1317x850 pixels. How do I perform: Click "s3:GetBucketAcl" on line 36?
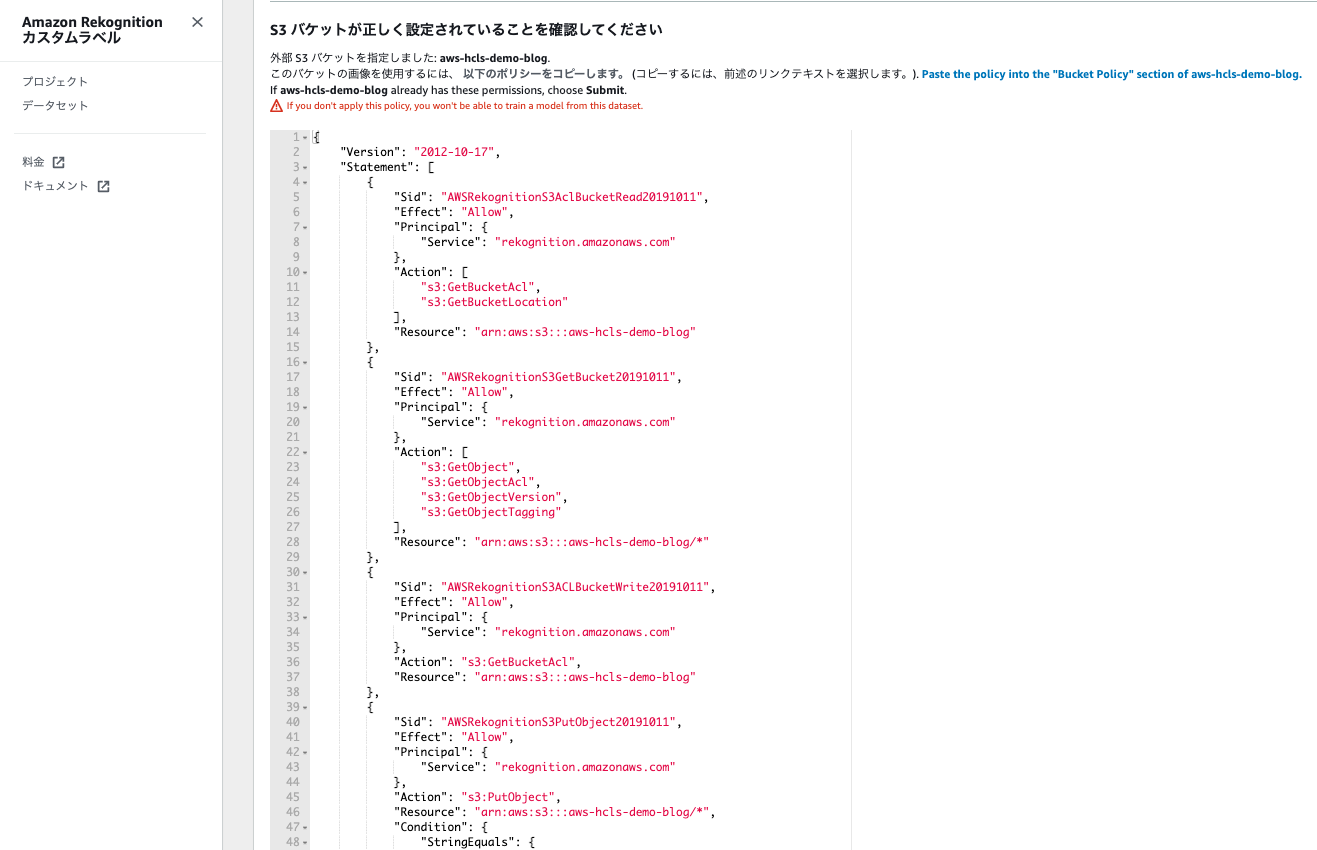[519, 662]
